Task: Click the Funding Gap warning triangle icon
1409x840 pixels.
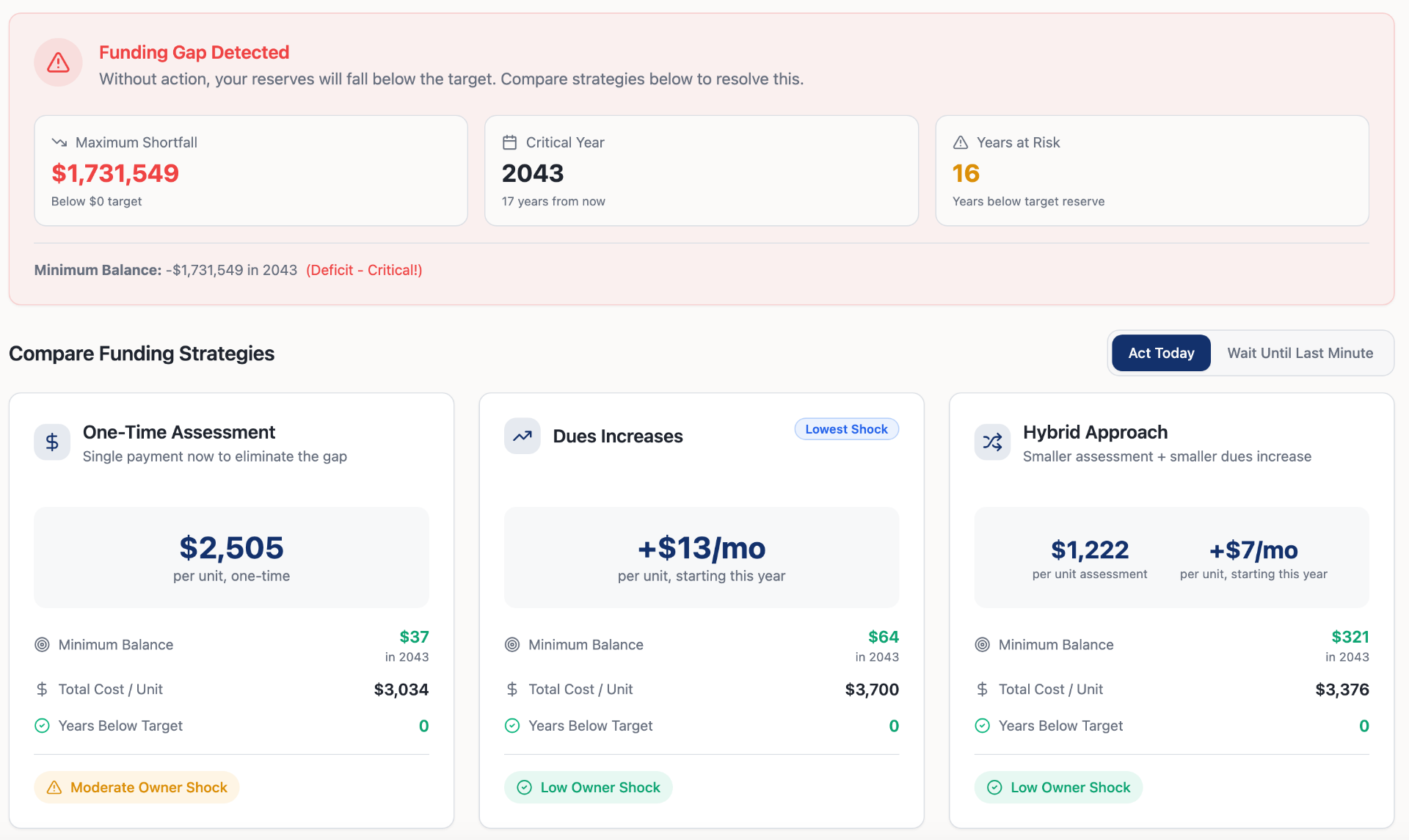Action: tap(58, 62)
